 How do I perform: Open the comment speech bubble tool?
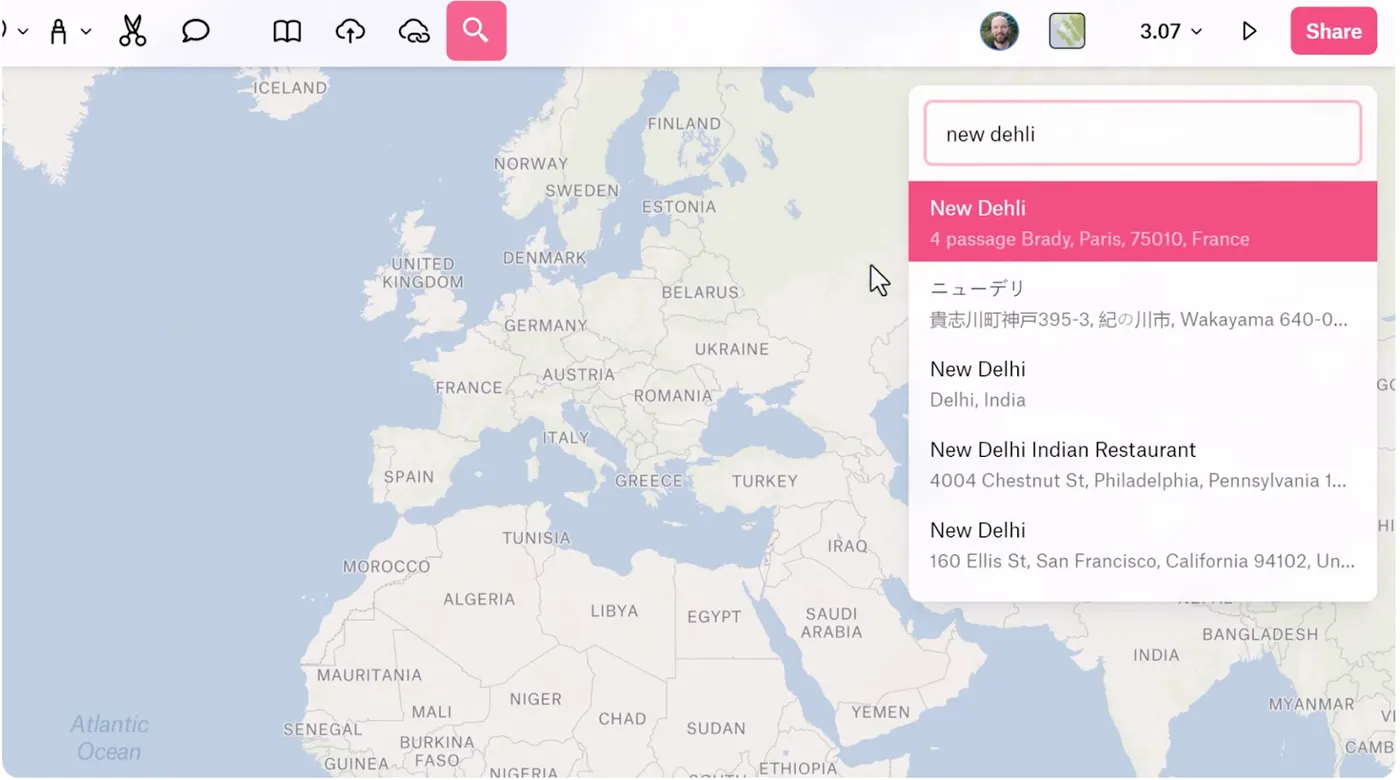(196, 31)
